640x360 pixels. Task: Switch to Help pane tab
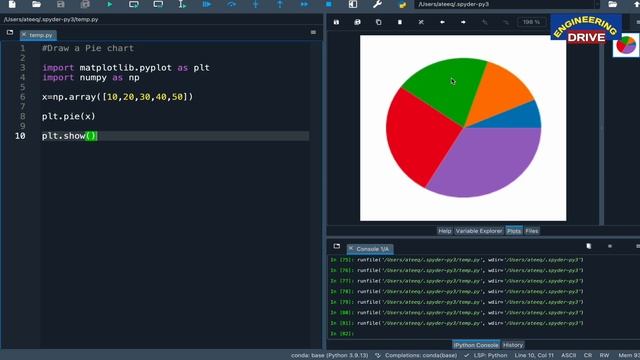click(444, 231)
